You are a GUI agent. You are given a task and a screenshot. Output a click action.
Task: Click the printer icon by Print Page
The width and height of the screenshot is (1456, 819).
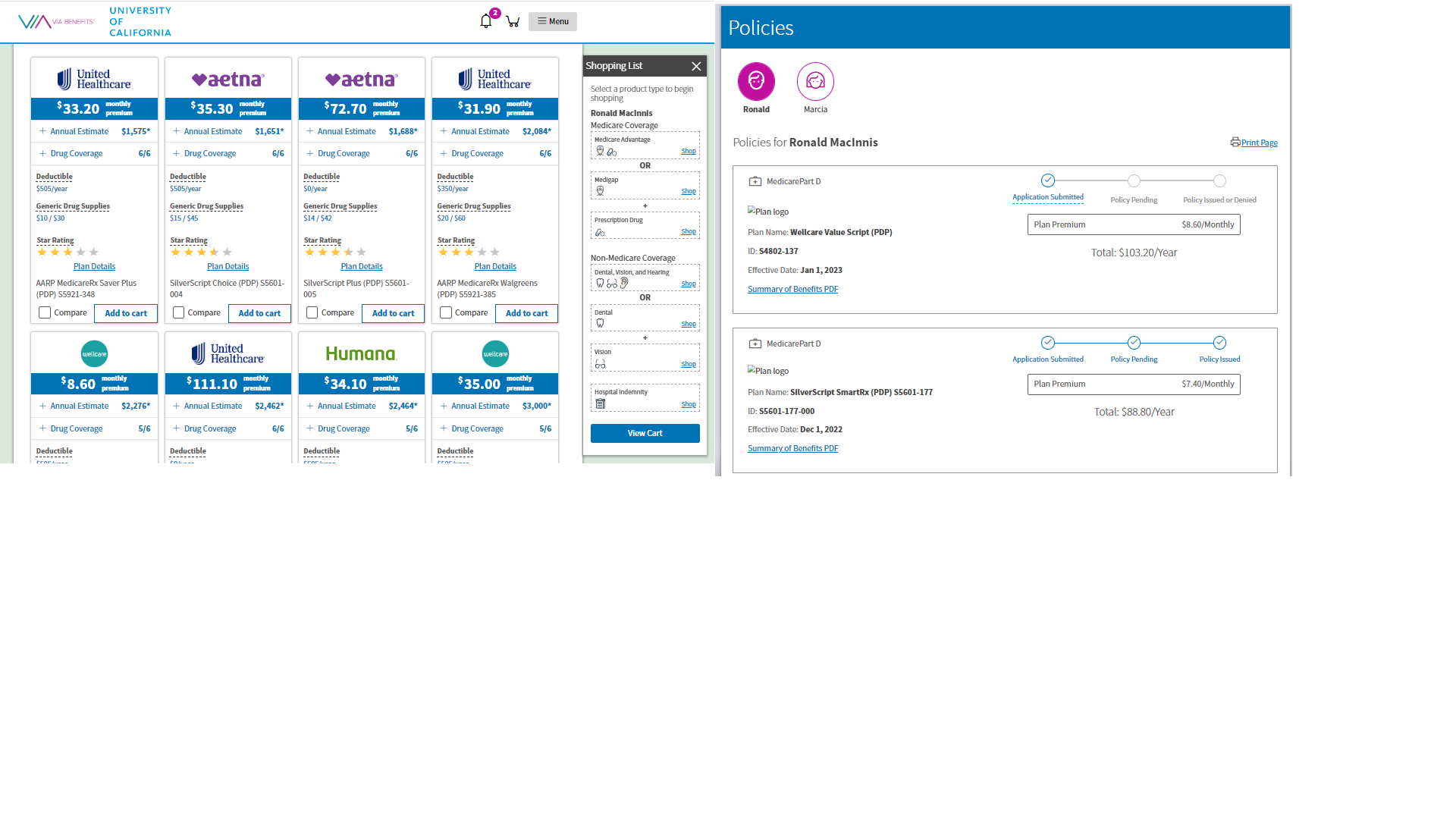pyautogui.click(x=1235, y=142)
